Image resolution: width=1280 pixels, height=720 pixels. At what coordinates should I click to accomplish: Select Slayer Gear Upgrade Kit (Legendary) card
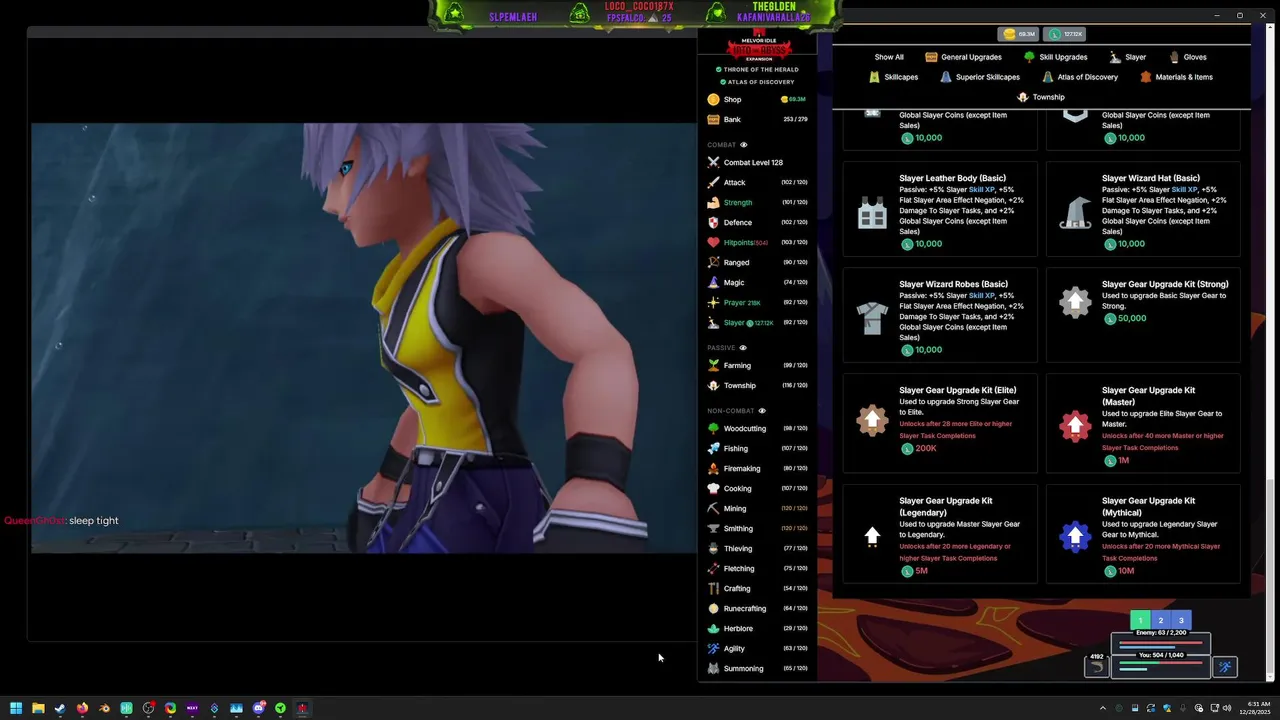click(940, 534)
